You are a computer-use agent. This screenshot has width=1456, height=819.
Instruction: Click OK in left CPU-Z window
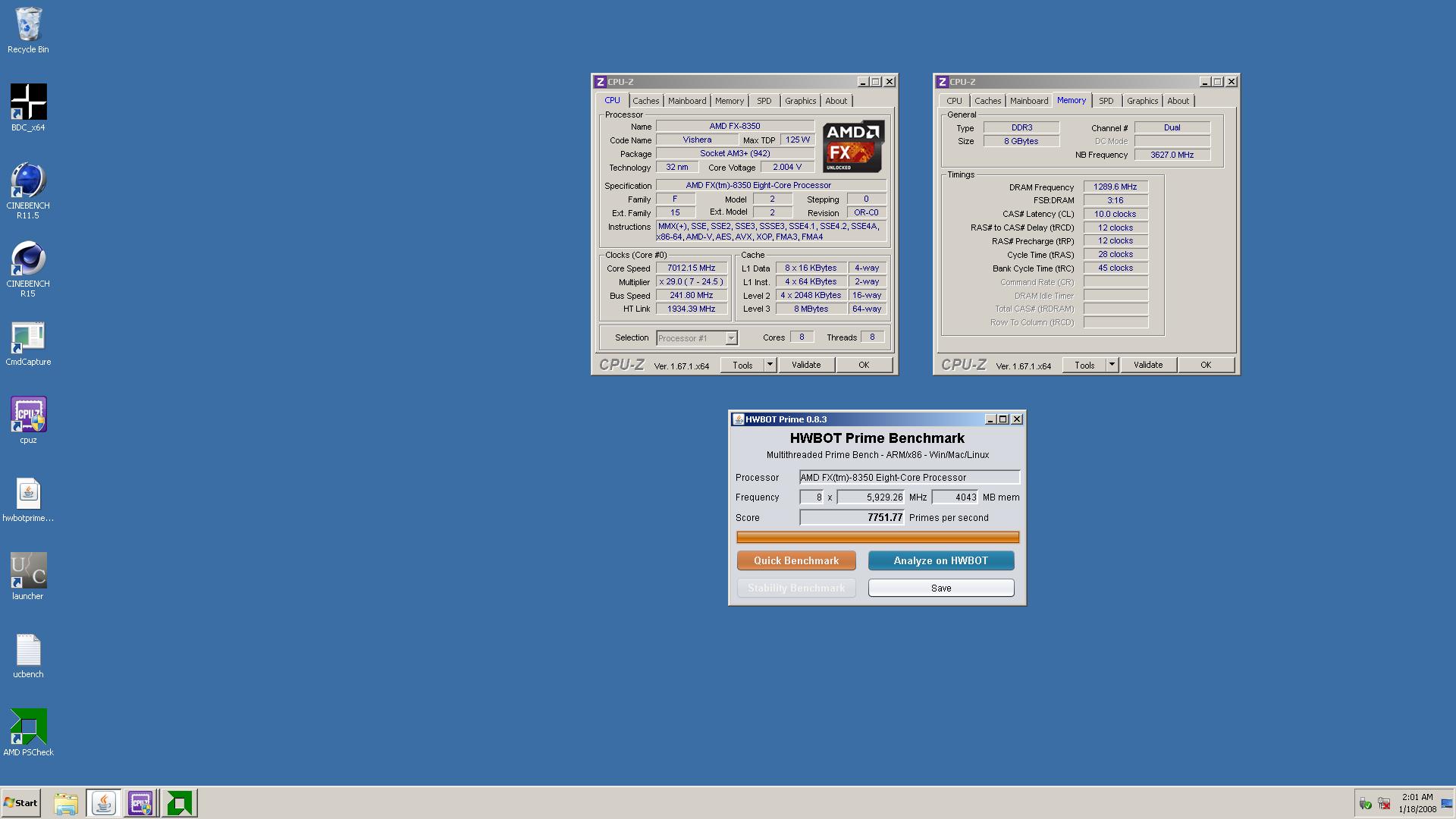[x=864, y=365]
